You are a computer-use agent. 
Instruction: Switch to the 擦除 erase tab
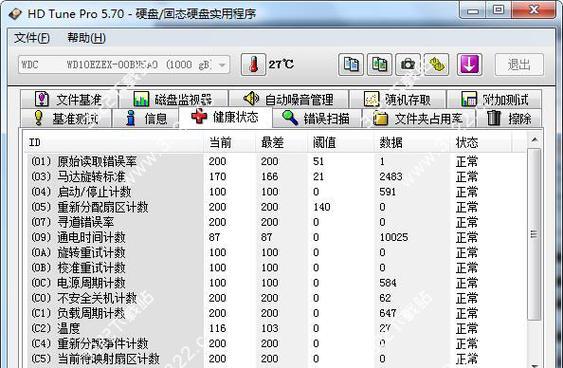coord(509,118)
